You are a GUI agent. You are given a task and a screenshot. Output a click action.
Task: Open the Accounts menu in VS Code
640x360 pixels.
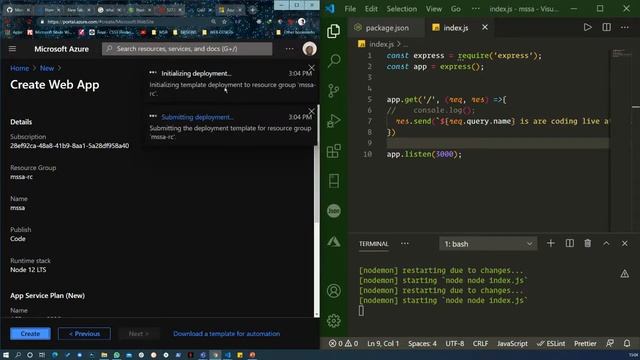pyautogui.click(x=333, y=291)
